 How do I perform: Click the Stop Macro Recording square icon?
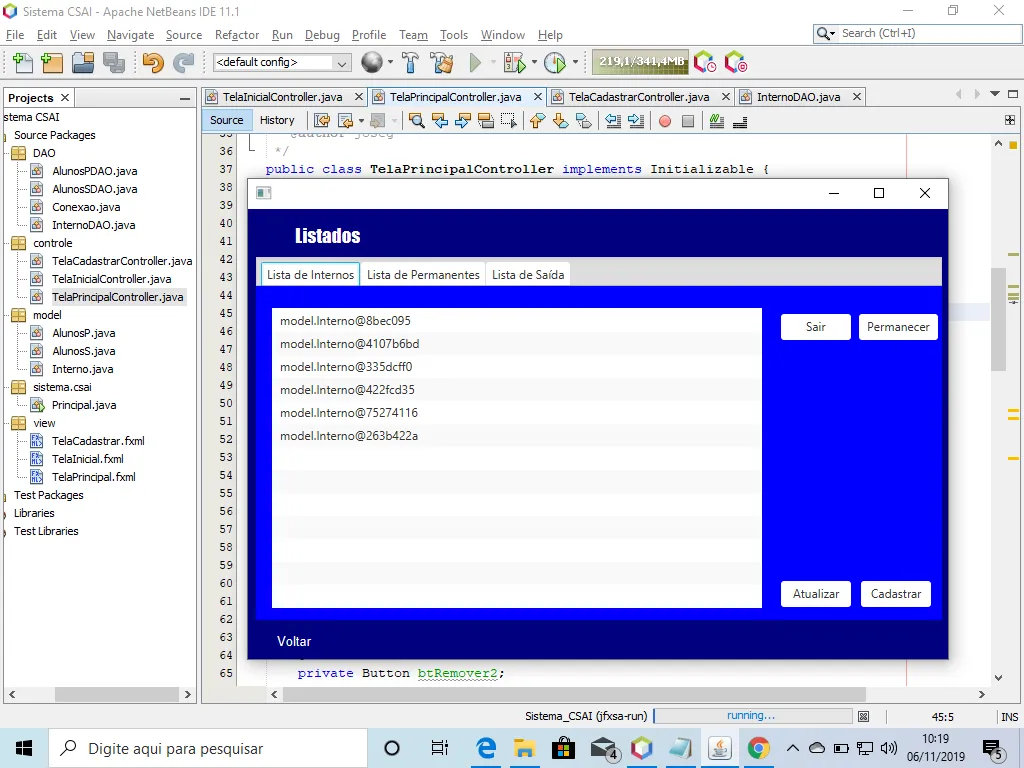click(x=688, y=121)
